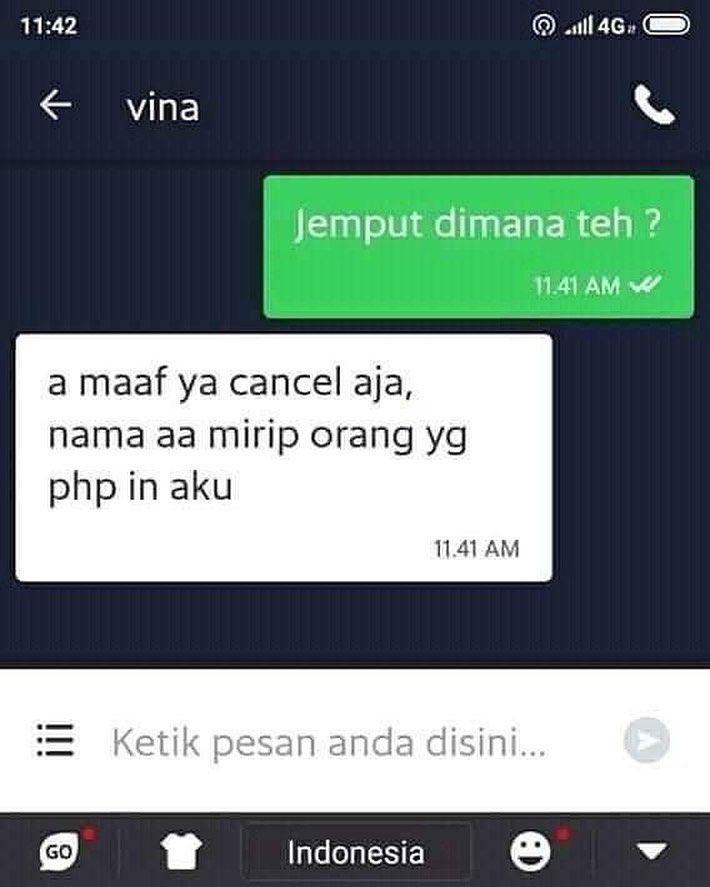This screenshot has width=710, height=887.
Task: Tap the back arrow
Action: [55, 105]
